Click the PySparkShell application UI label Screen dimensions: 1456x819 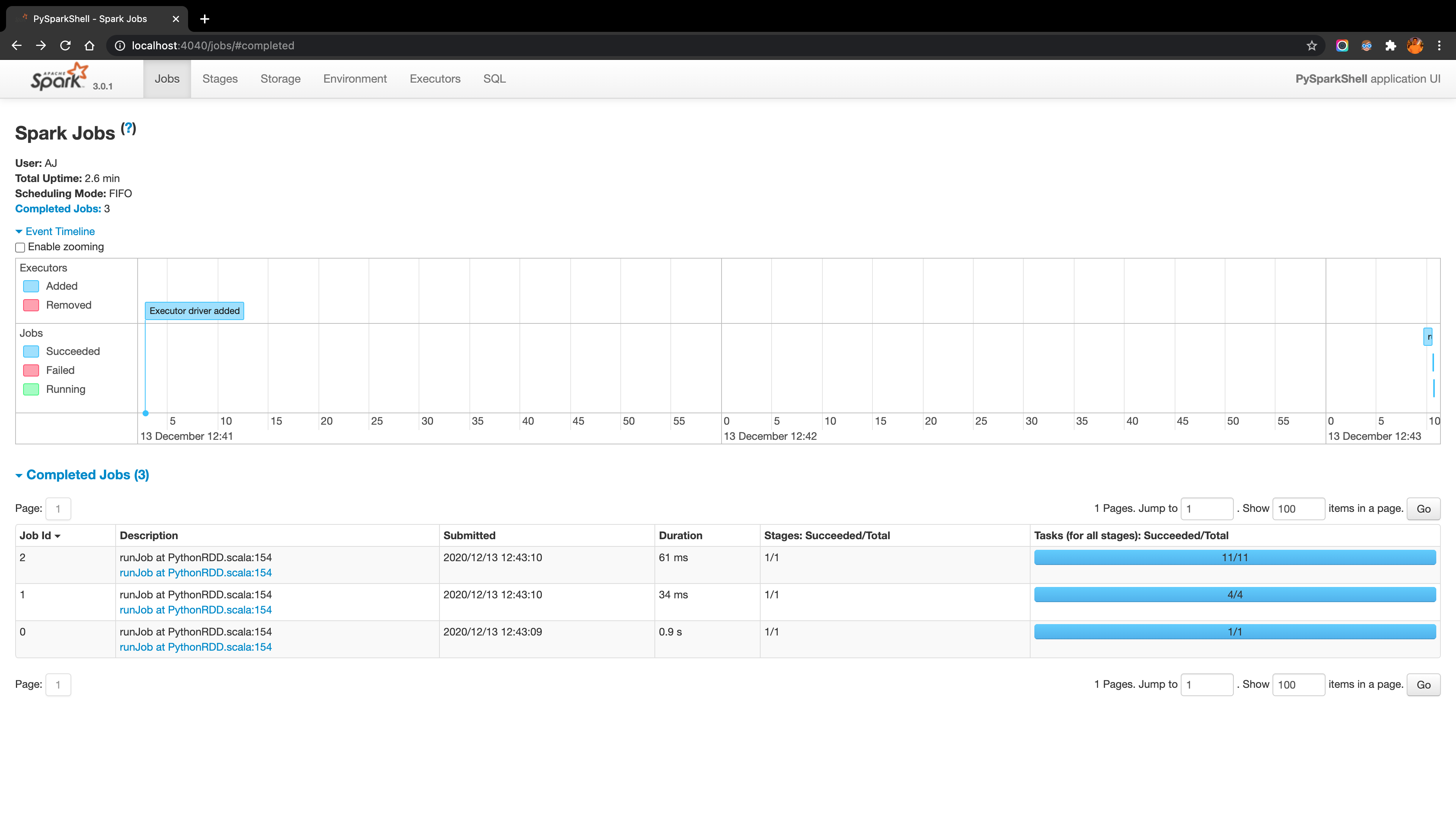click(x=1368, y=78)
